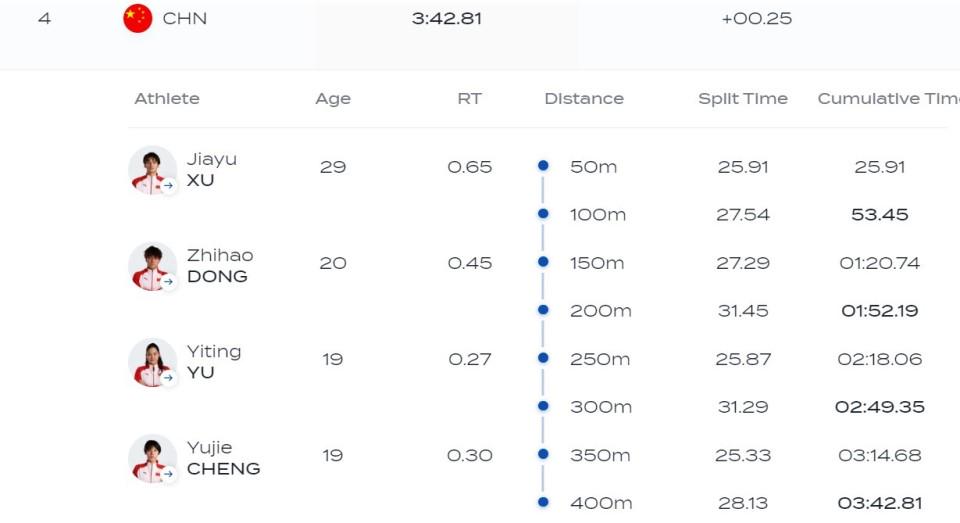This screenshot has width=960, height=523.
Task: Click the China flag icon
Action: click(138, 18)
